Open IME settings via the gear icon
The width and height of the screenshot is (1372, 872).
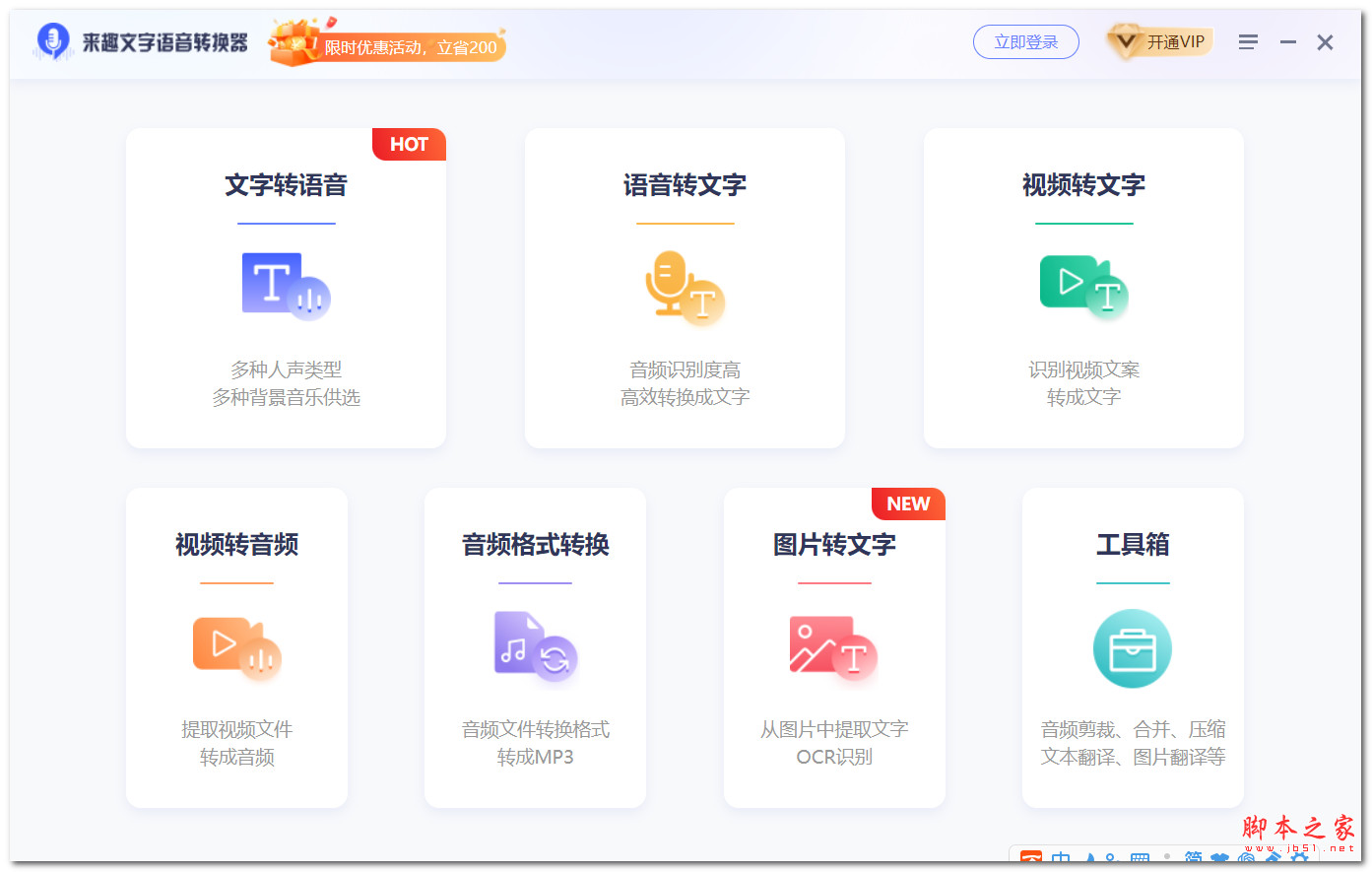click(x=1301, y=858)
